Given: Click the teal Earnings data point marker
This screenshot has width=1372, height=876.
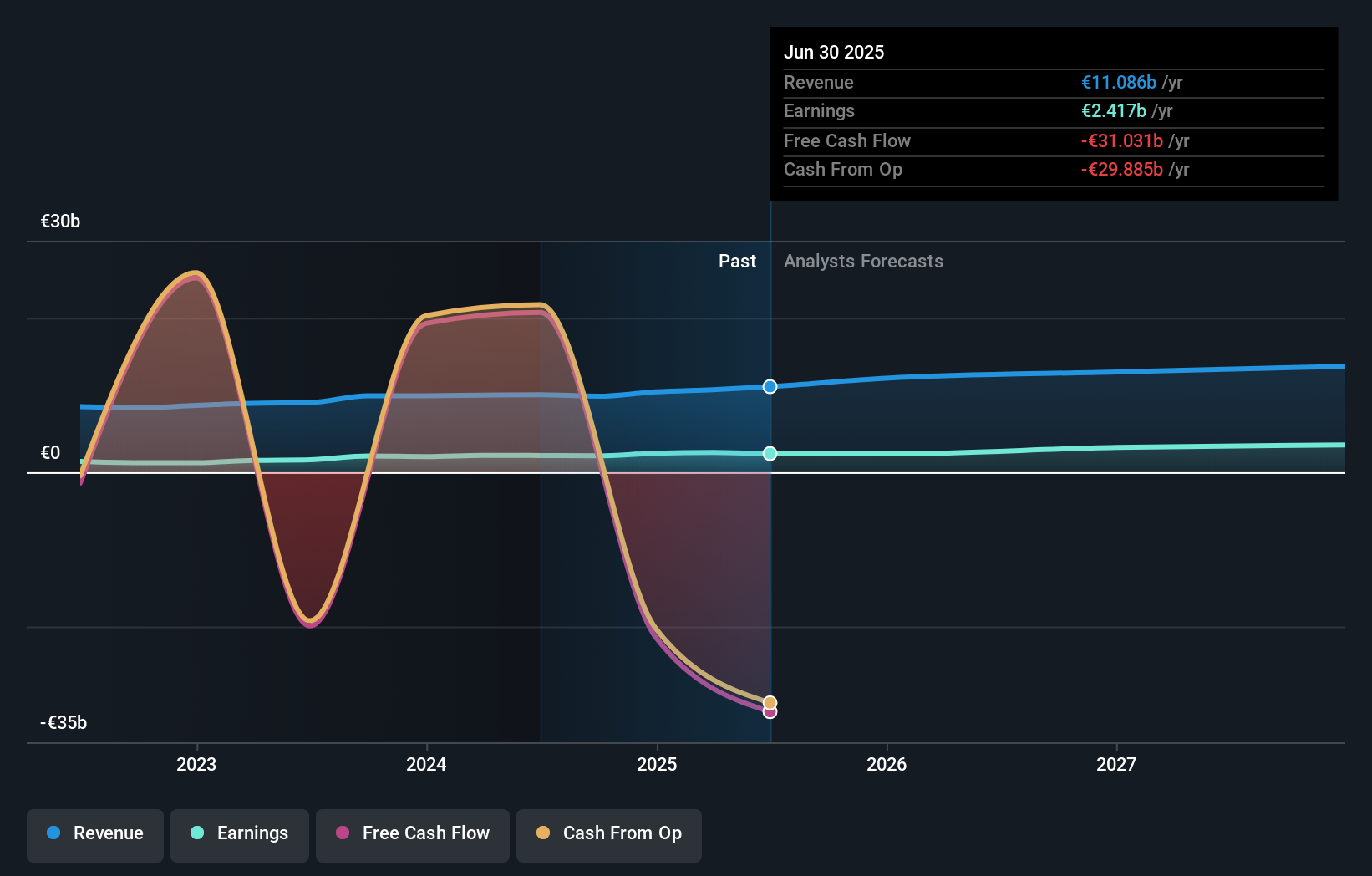Looking at the screenshot, I should pyautogui.click(x=770, y=453).
